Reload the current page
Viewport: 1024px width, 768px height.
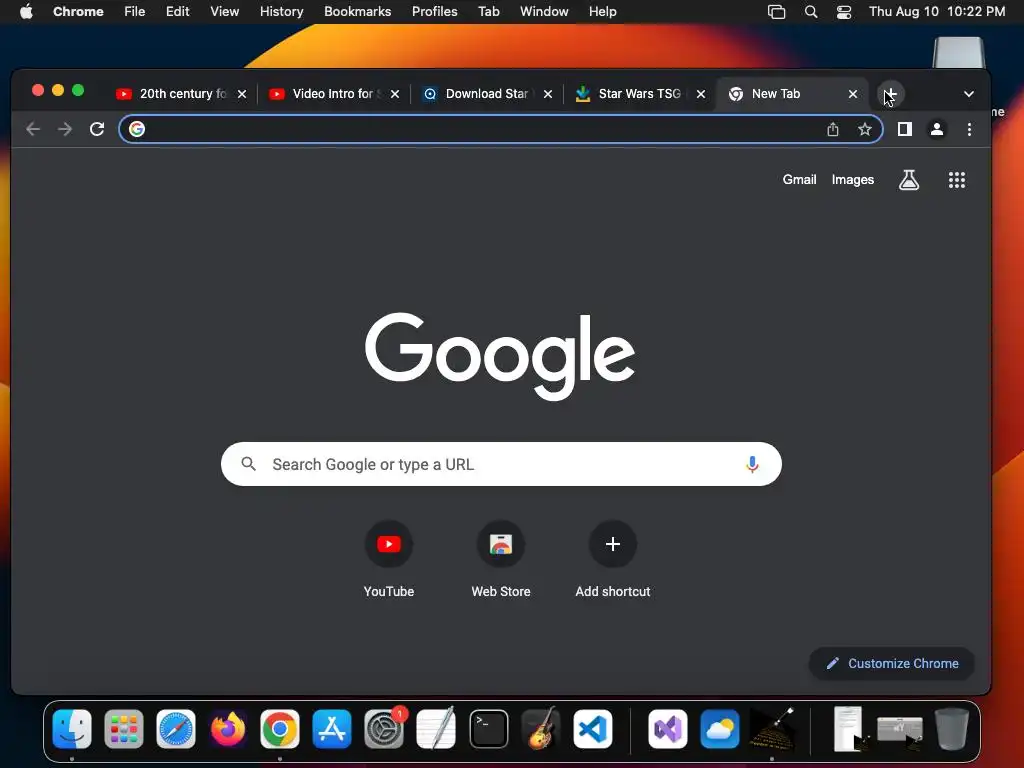[x=97, y=129]
